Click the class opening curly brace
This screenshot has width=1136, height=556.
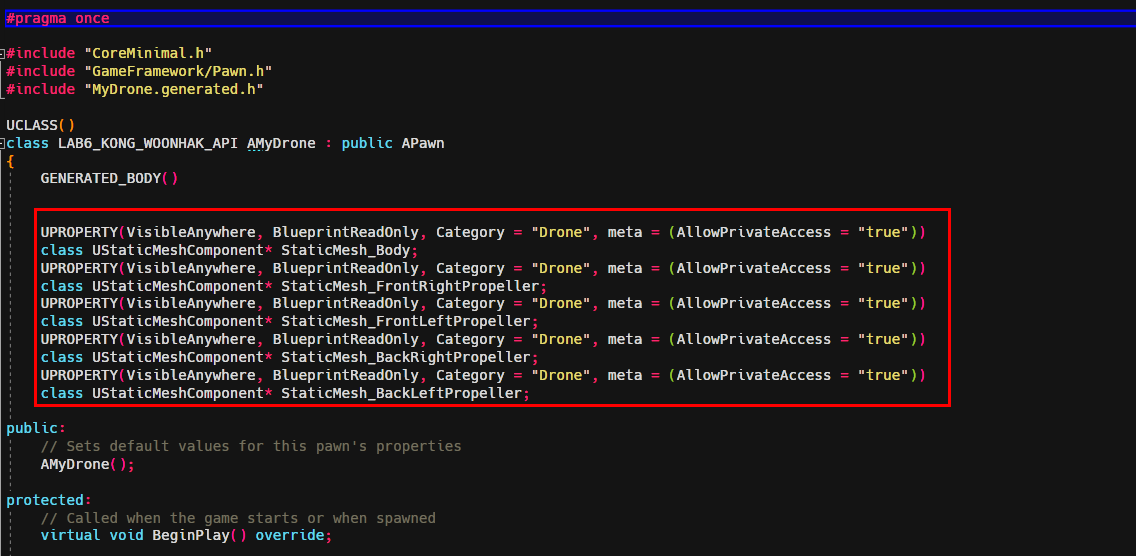[x=10, y=161]
